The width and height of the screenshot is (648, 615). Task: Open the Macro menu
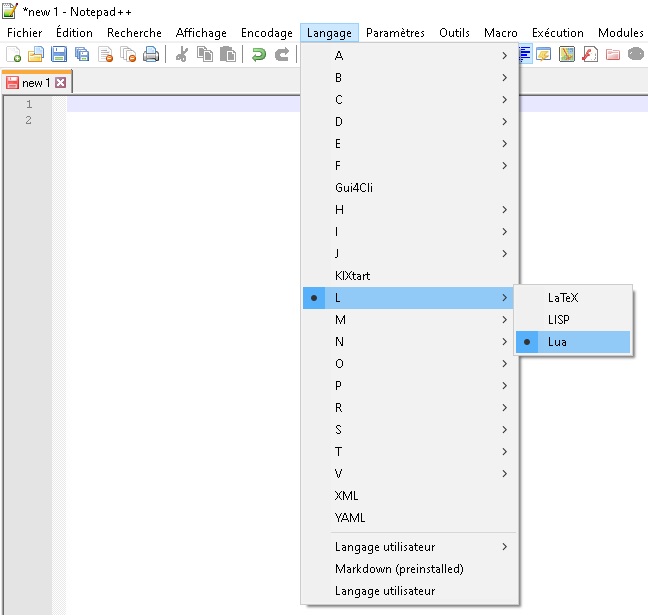pos(501,33)
